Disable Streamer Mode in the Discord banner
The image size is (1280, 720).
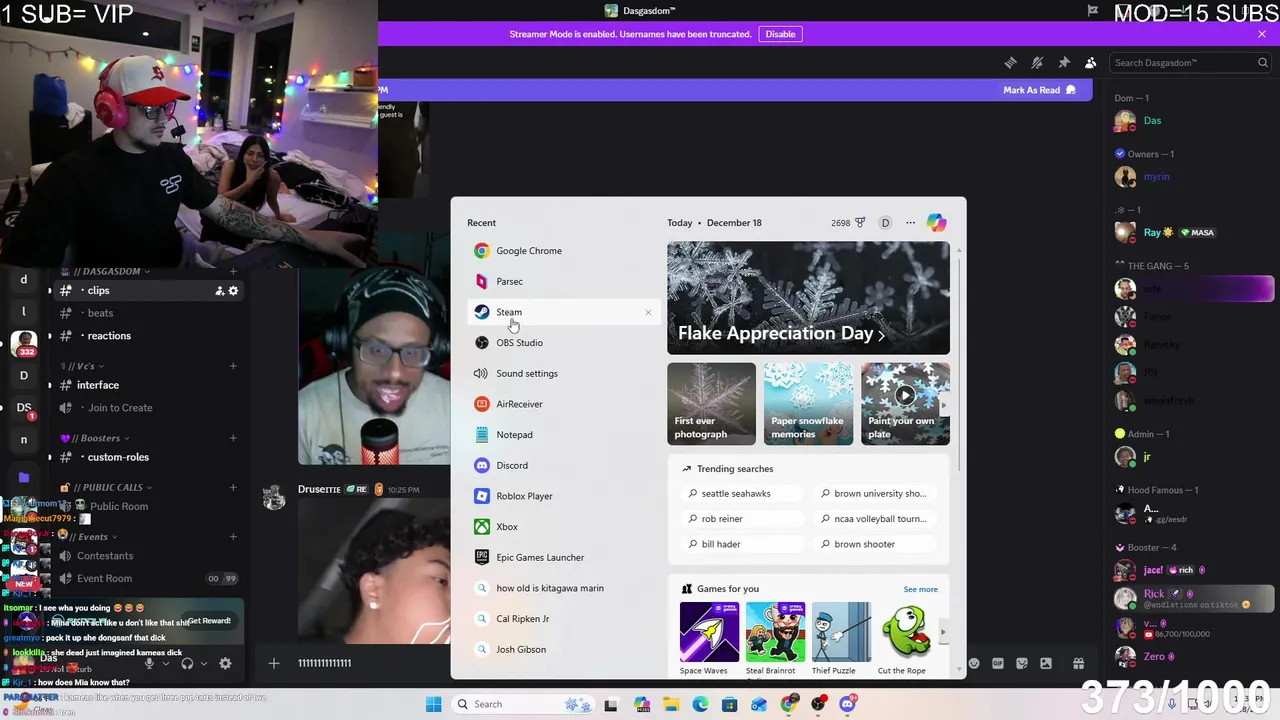tap(780, 34)
